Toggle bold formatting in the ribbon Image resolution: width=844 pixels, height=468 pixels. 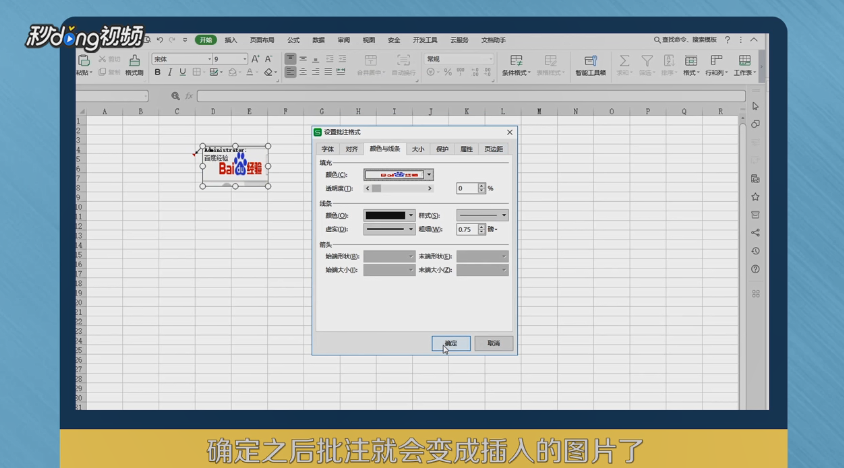click(x=157, y=72)
